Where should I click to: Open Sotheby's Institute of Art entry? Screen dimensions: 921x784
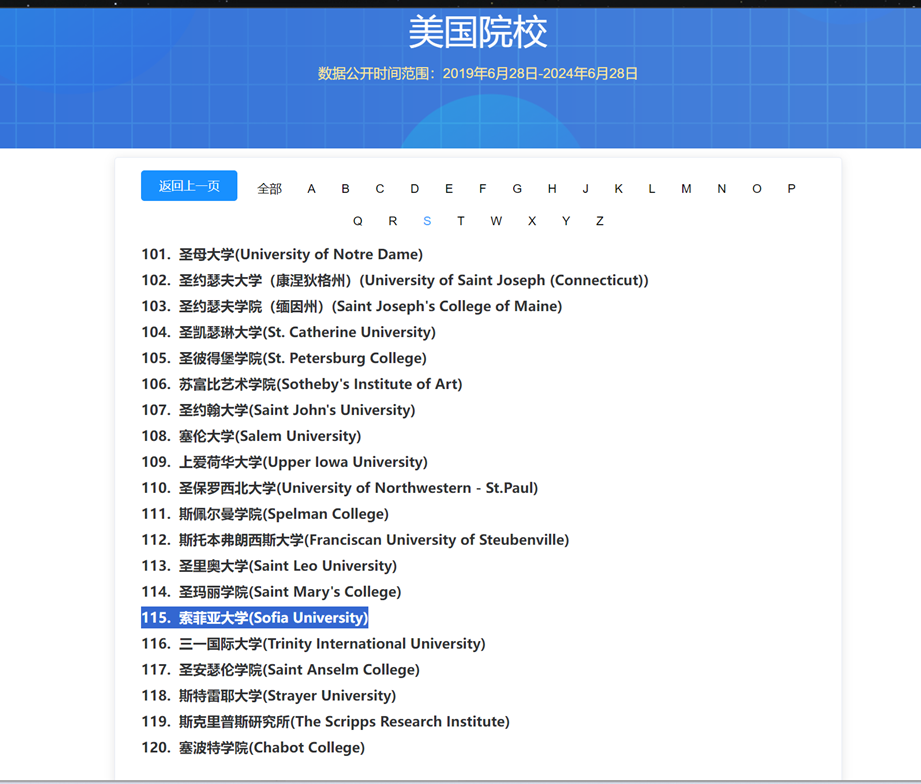320,384
